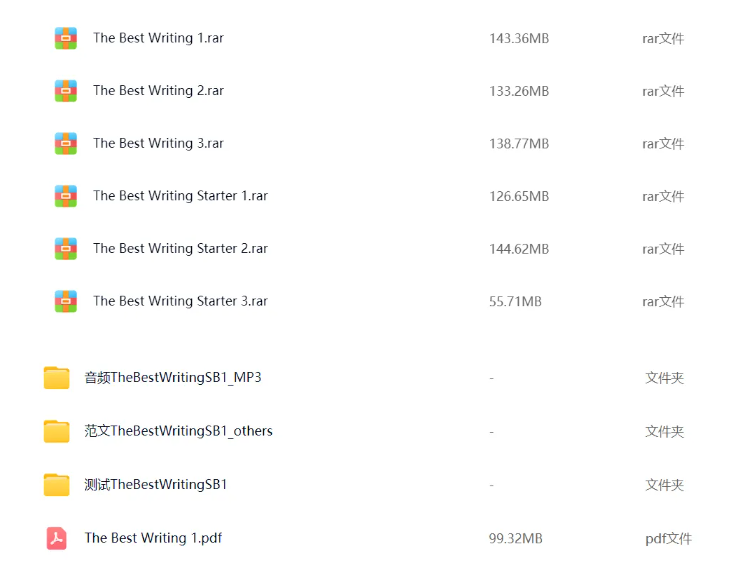This screenshot has height=571, width=731.
Task: Click the folder icon for 音频TheBestWritingSB1_MP3
Action: [57, 378]
